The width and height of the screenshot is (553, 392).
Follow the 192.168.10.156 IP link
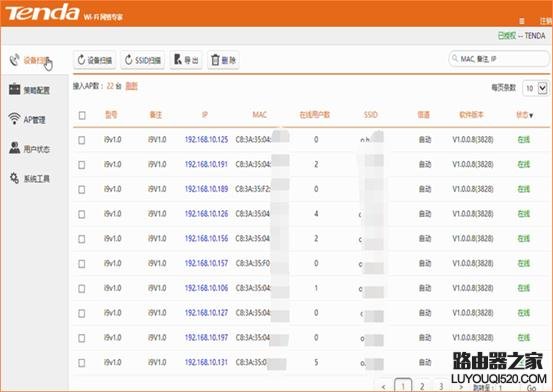(206, 238)
